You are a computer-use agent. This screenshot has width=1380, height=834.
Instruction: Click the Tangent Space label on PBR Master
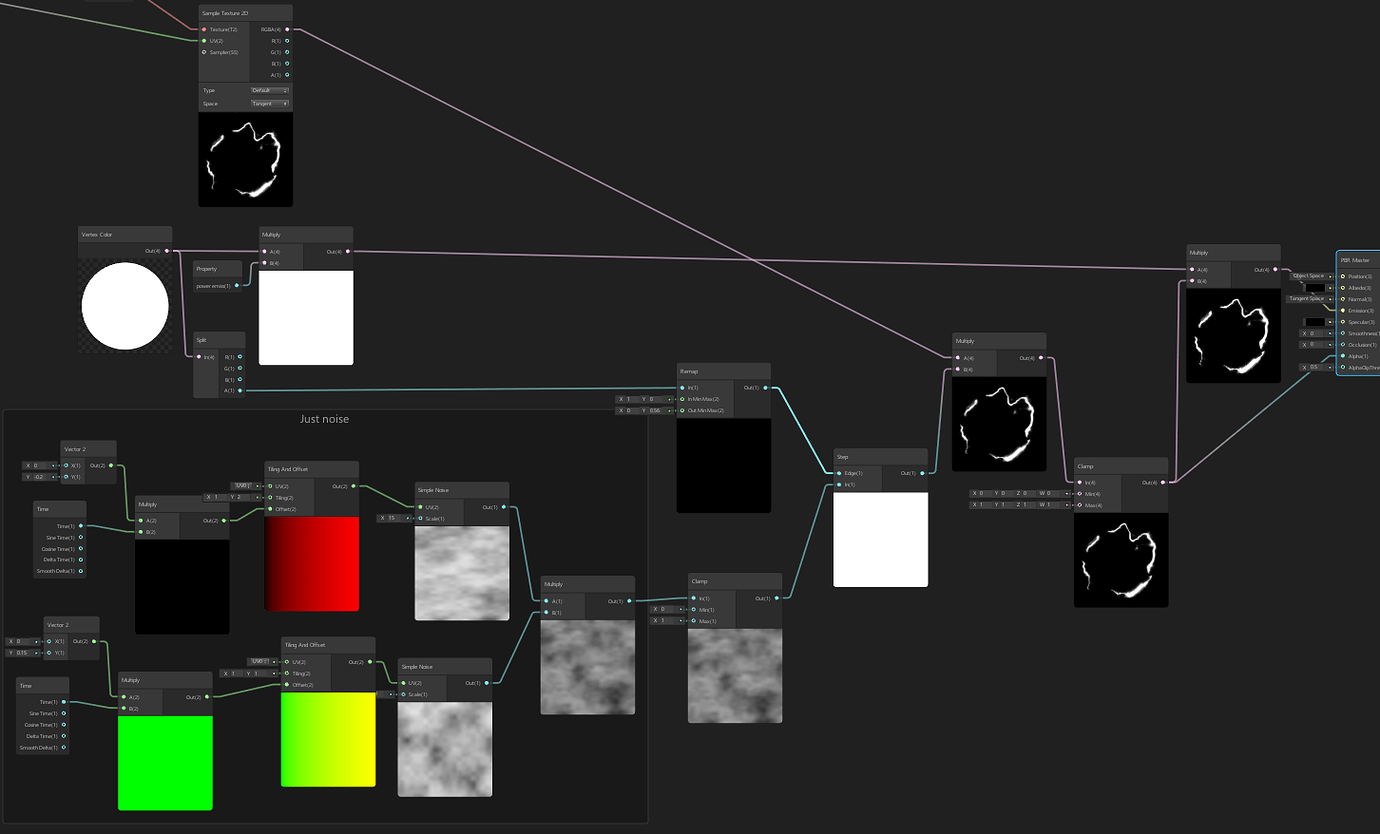[x=1307, y=299]
